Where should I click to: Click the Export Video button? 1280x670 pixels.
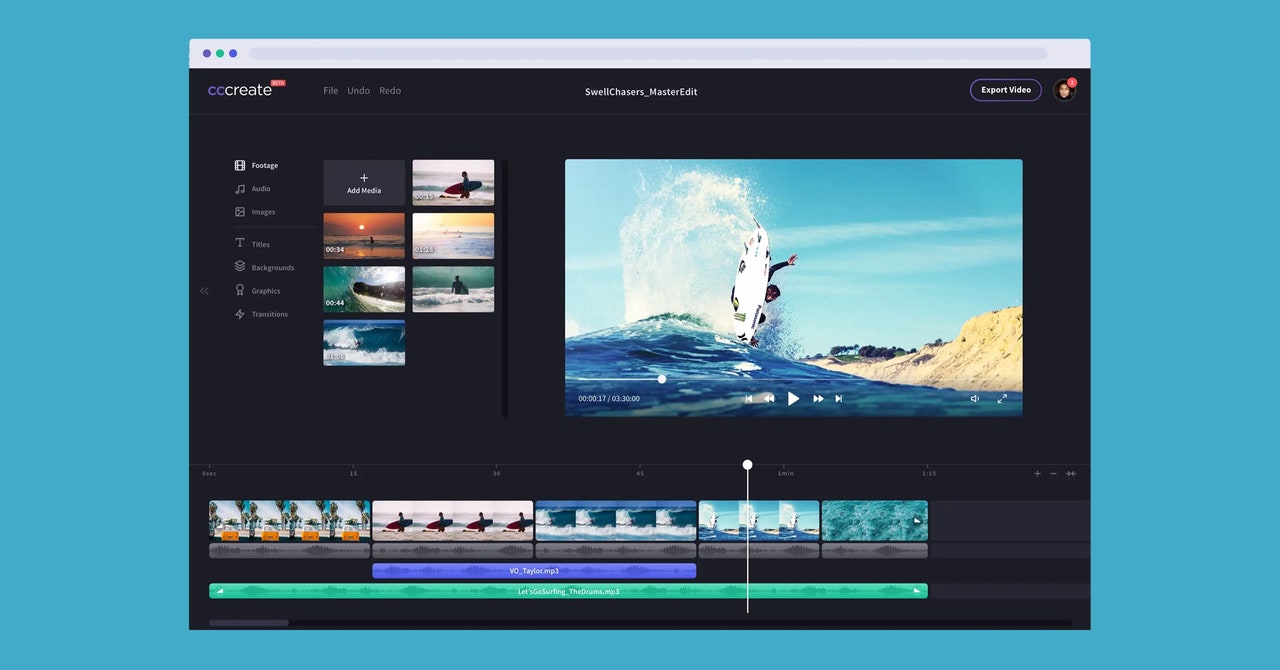pyautogui.click(x=1006, y=90)
